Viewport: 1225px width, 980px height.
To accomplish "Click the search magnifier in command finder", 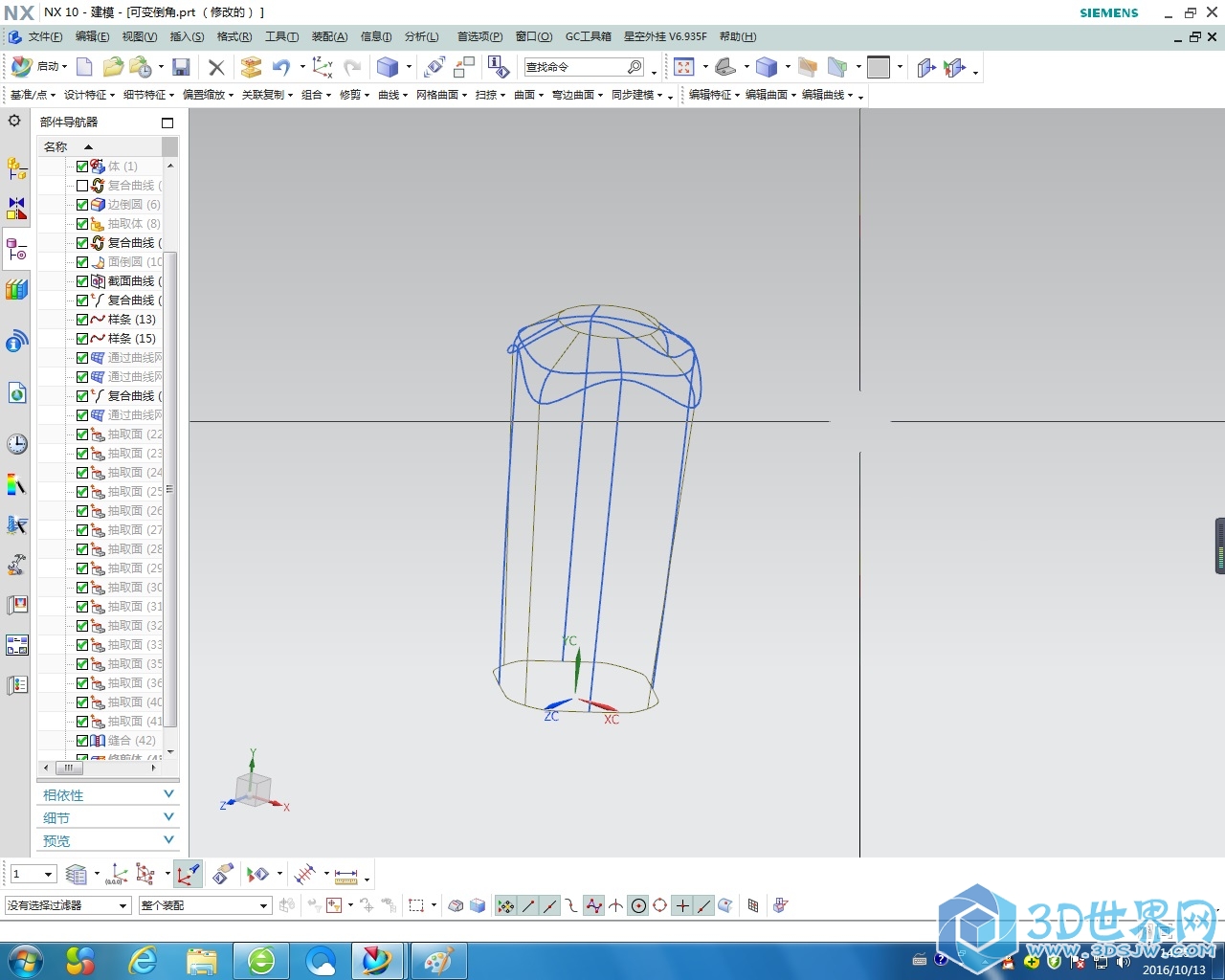I will pyautogui.click(x=635, y=67).
